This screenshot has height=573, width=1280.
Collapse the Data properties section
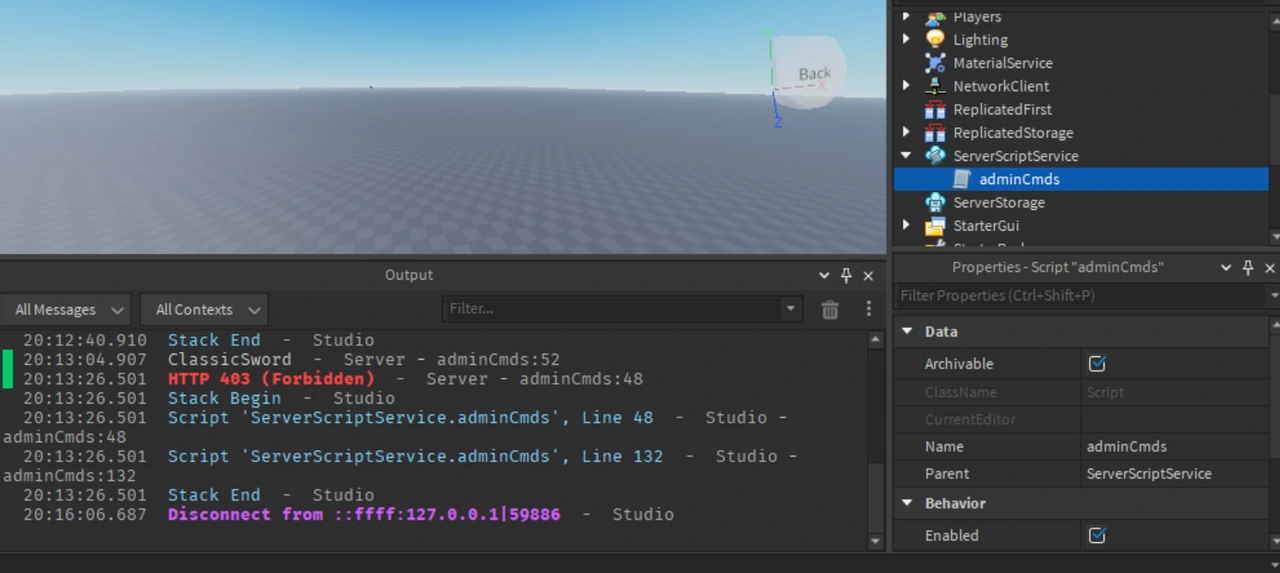908,332
